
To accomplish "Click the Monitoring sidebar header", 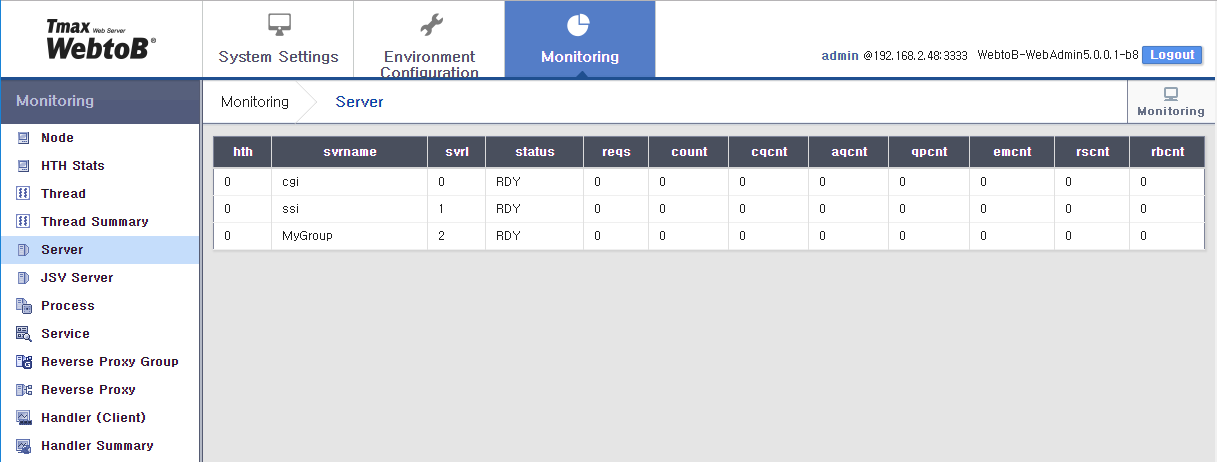I will [100, 101].
